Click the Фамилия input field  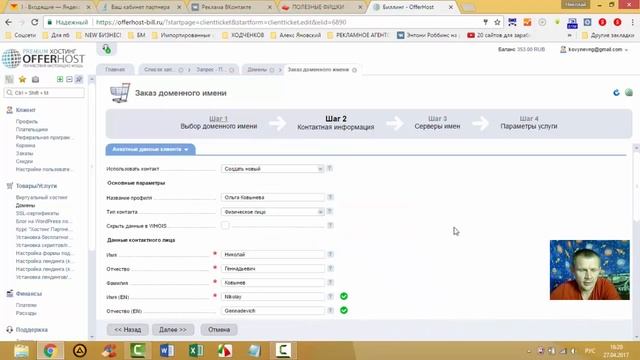point(272,282)
